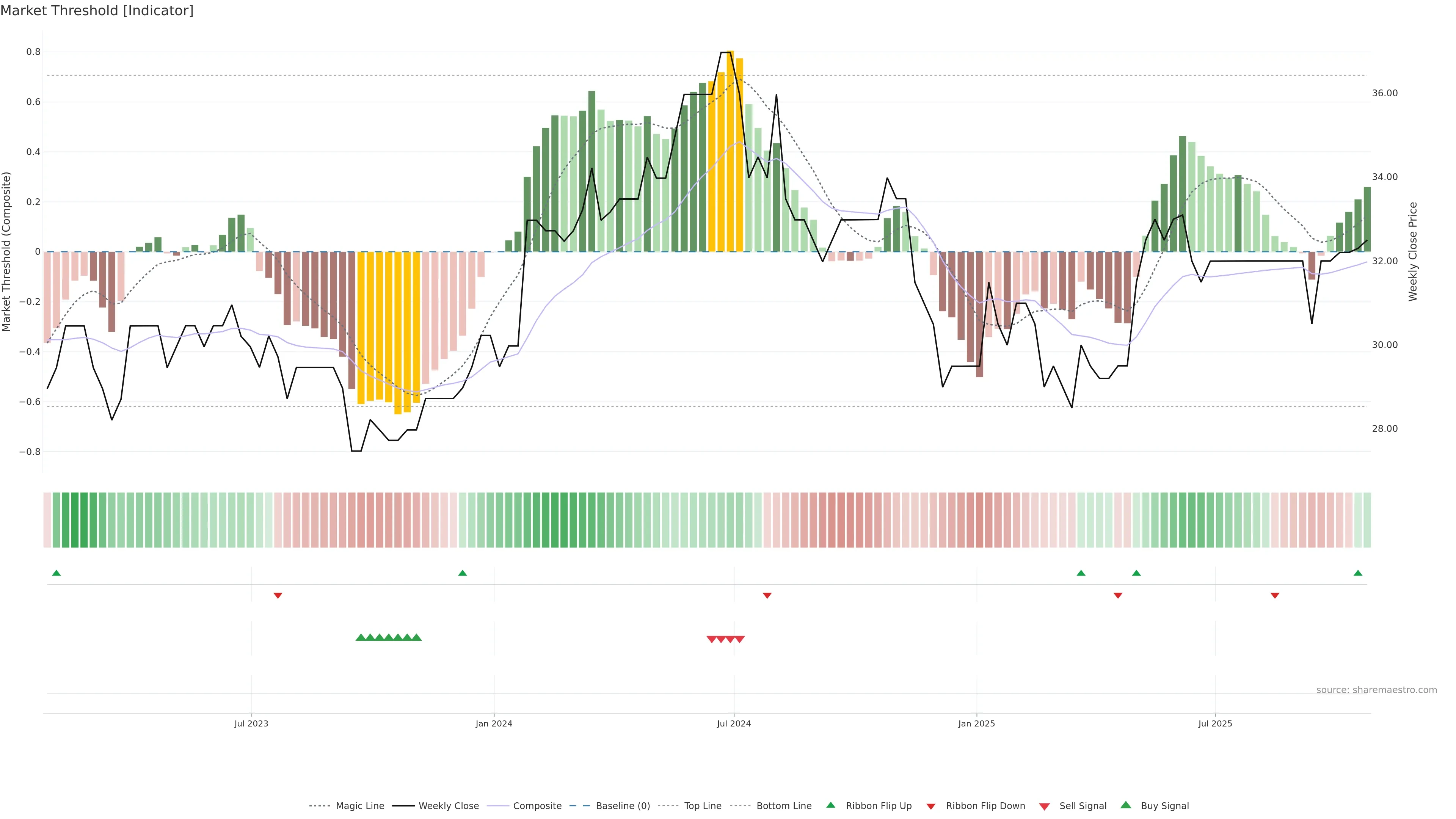The width and height of the screenshot is (1456, 819).
Task: Click the first ribbon flip up marker at far left
Action: click(56, 573)
